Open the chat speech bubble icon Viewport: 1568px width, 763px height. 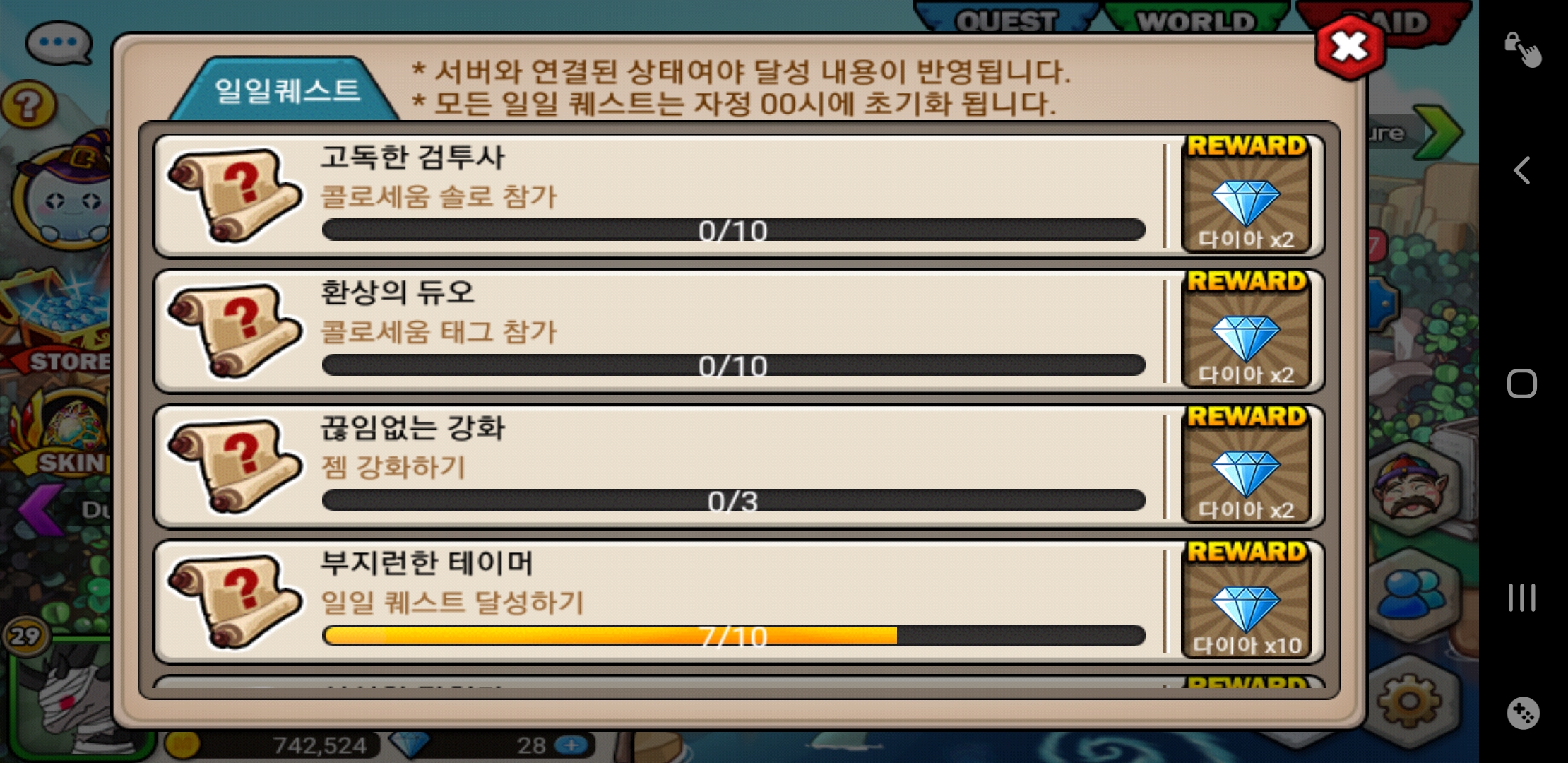tap(59, 43)
